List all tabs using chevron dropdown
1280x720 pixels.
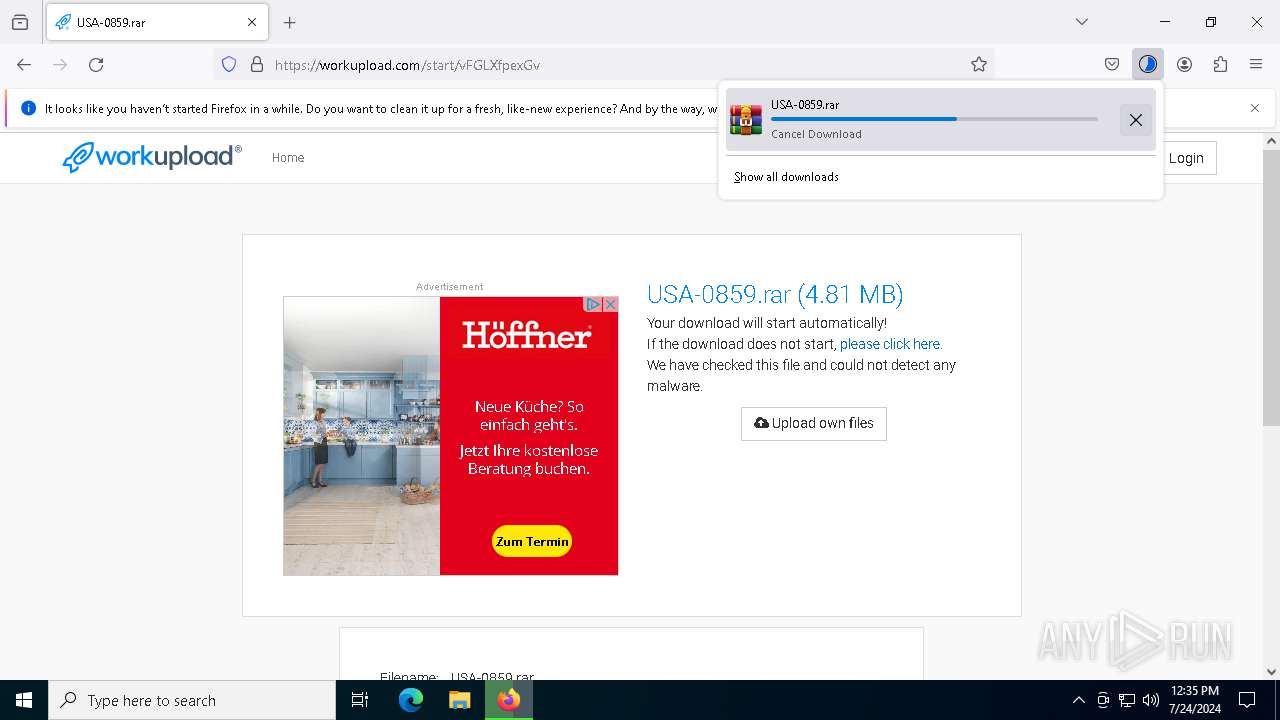[1082, 22]
